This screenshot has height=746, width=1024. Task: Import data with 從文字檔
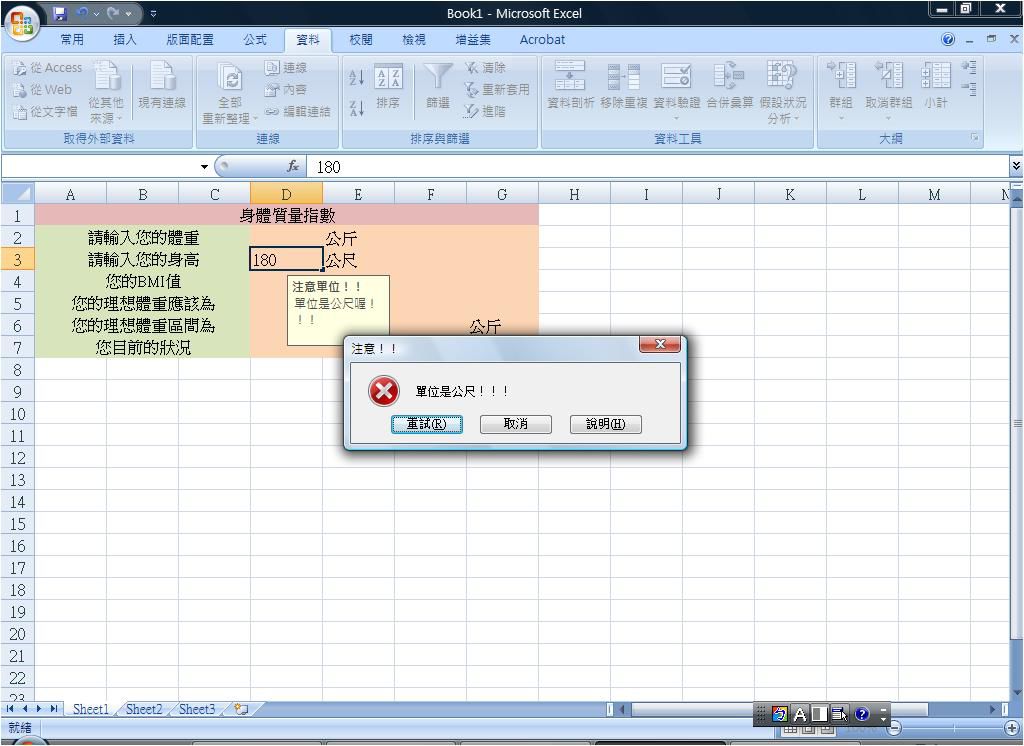[x=46, y=112]
